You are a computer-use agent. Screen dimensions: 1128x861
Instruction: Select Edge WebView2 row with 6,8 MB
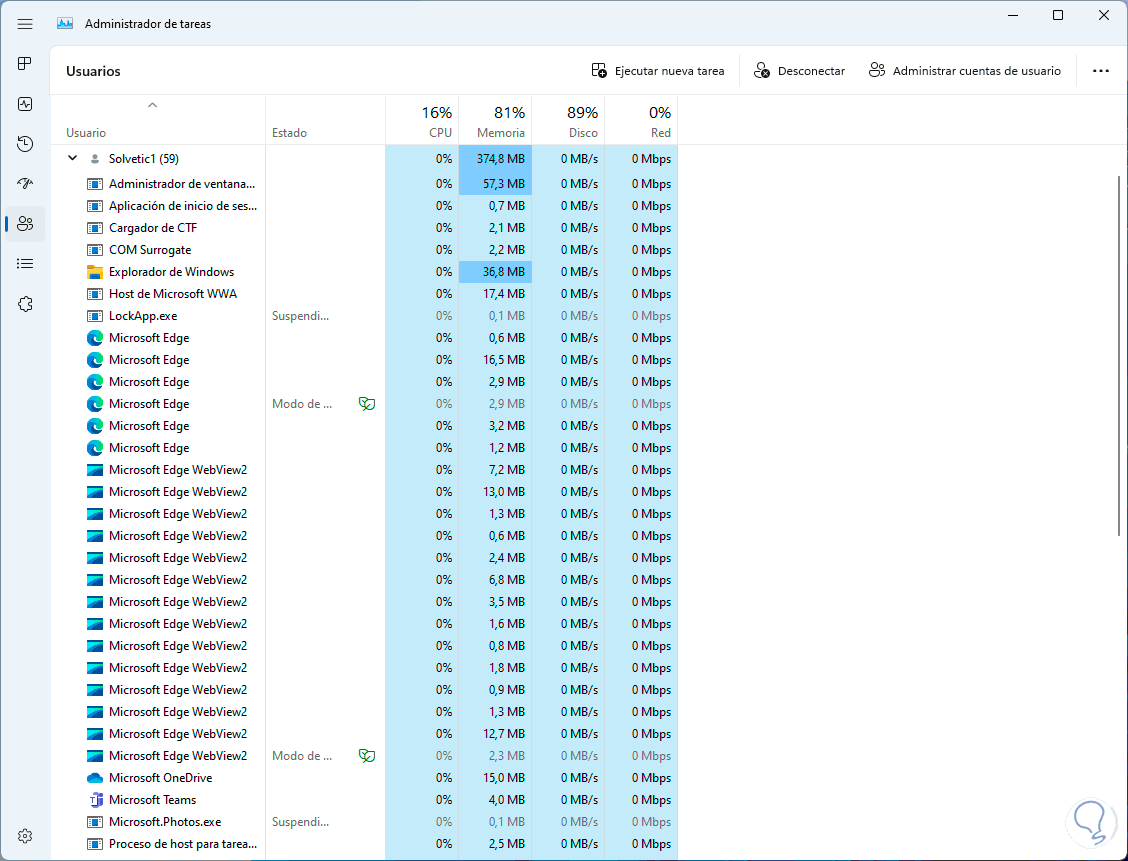(x=364, y=580)
